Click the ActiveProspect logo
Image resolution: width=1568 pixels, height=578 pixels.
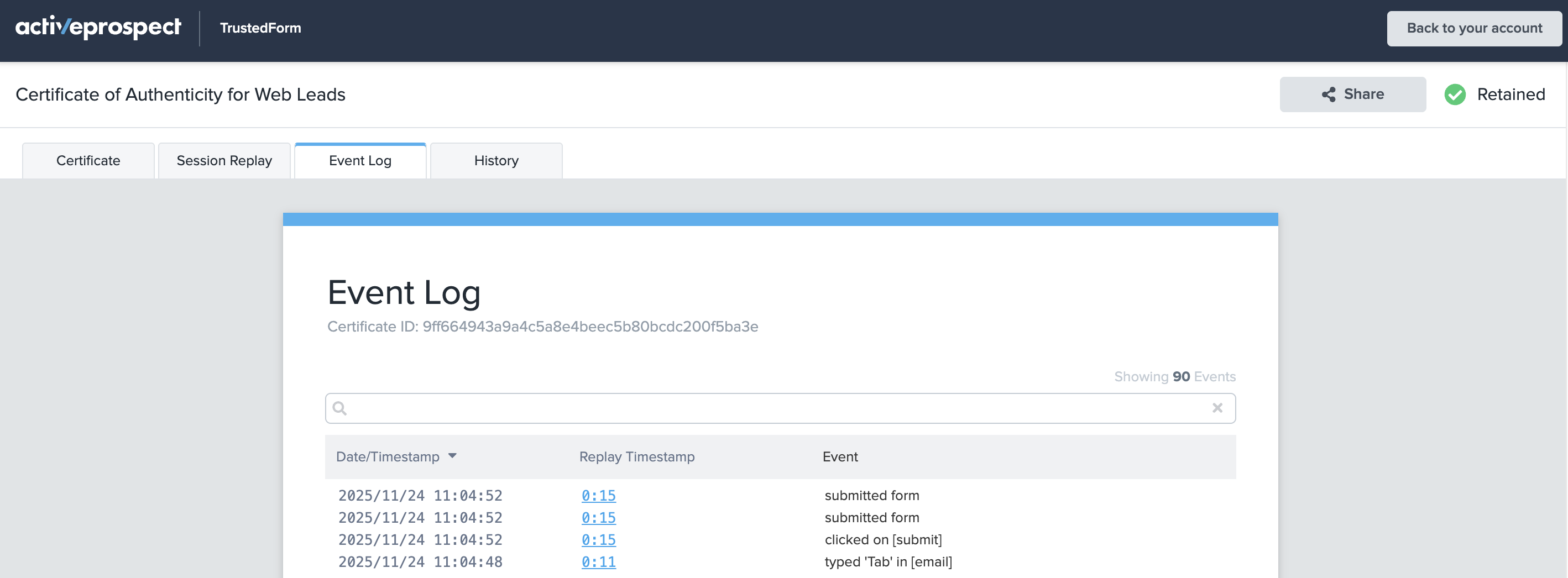point(98,28)
